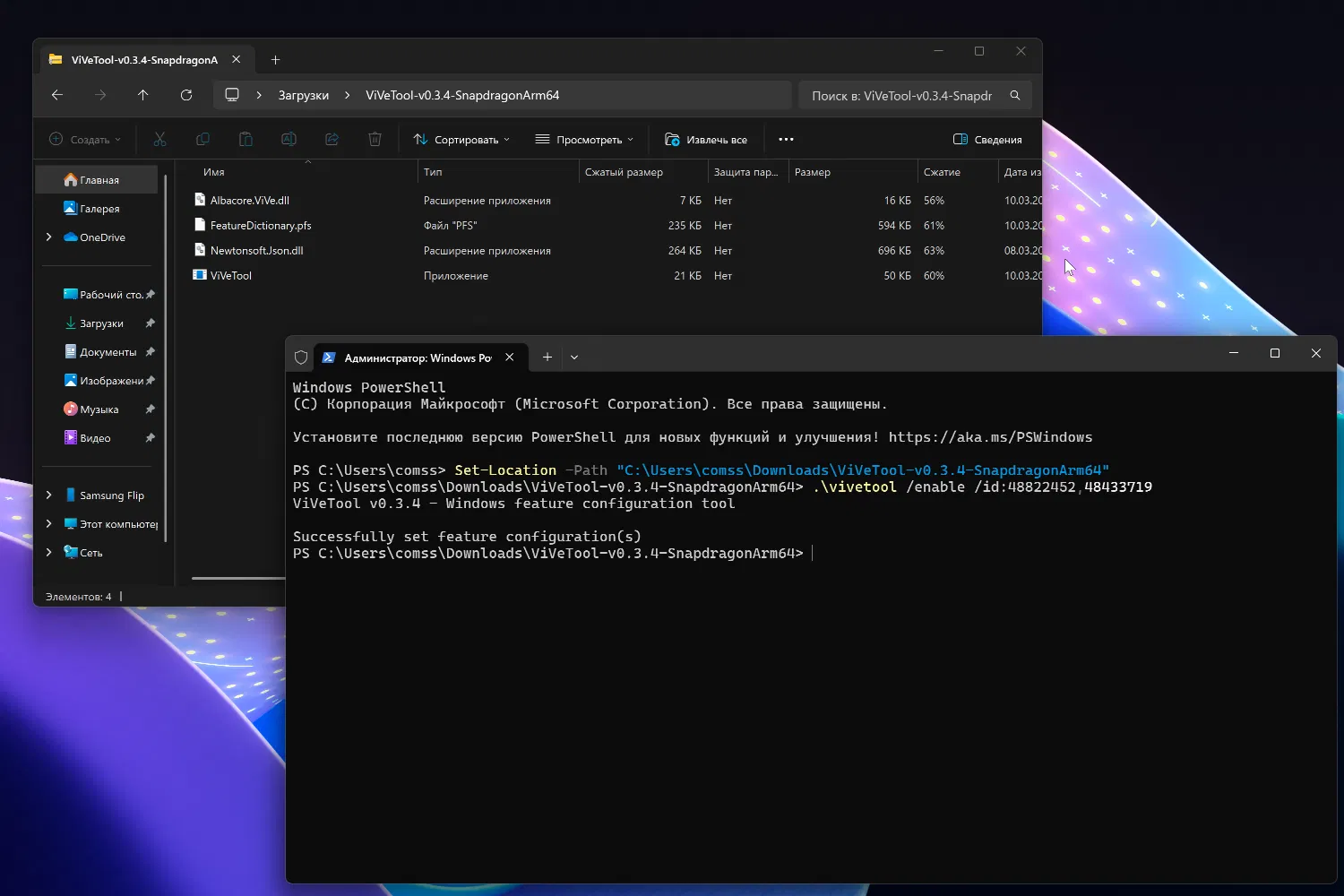Viewport: 1344px width, 896px height.
Task: Click the Размер column header
Action: pyautogui.click(x=813, y=172)
